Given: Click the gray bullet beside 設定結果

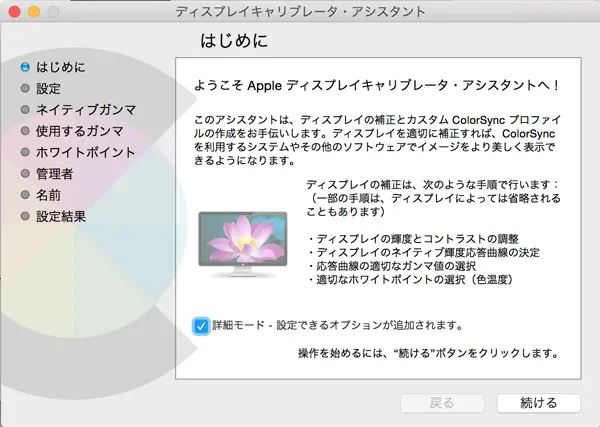Looking at the screenshot, I should coord(25,217).
